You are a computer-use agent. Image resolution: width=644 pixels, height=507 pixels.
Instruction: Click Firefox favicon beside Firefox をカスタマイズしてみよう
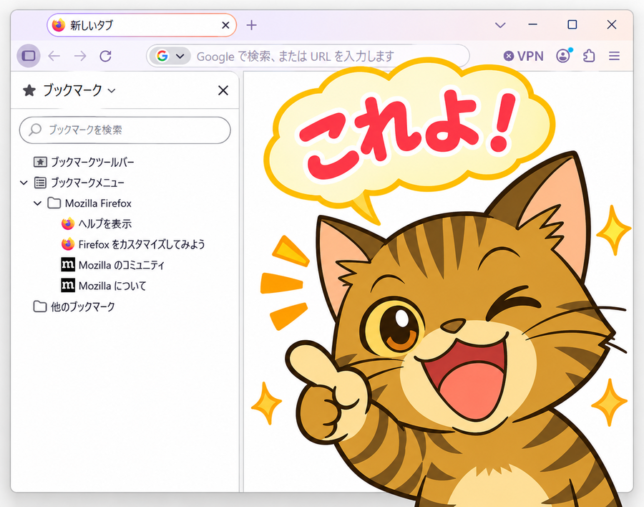[68, 244]
